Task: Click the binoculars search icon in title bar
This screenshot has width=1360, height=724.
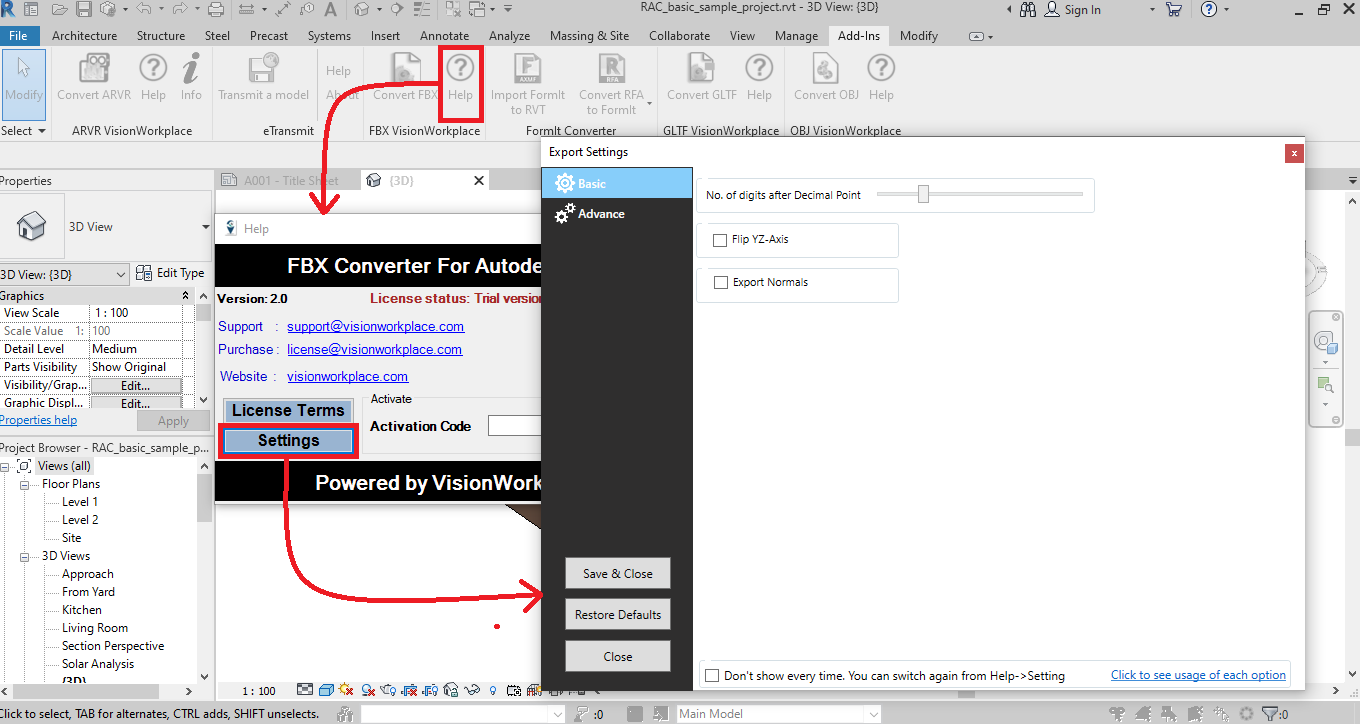Action: coord(1029,10)
